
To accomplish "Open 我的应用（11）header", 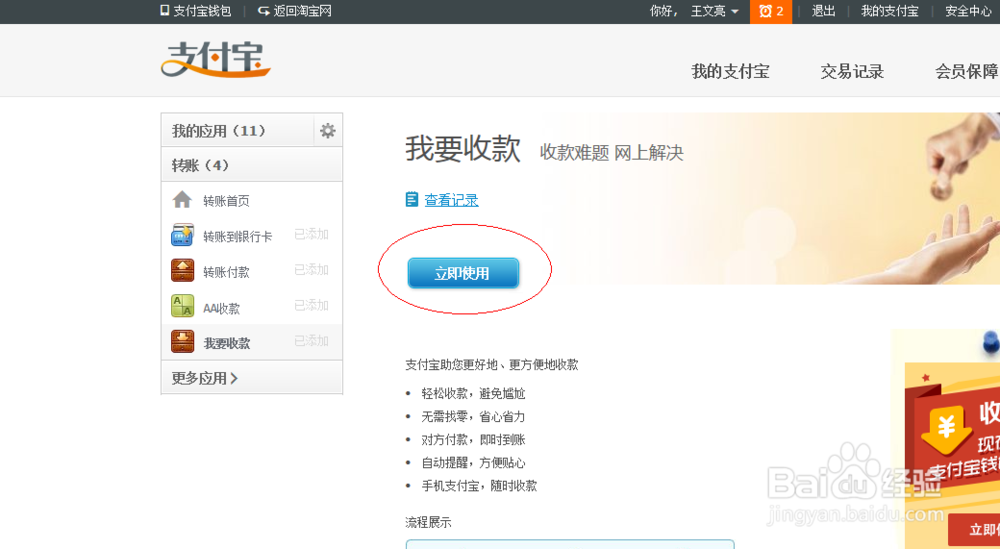I will click(x=237, y=131).
